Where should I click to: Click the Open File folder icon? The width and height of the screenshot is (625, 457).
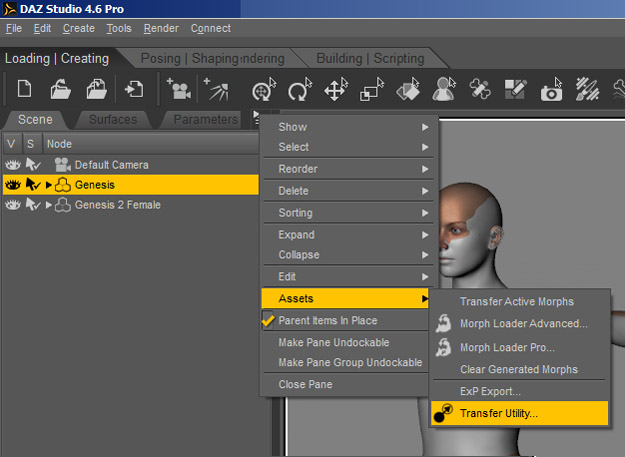coord(61,88)
